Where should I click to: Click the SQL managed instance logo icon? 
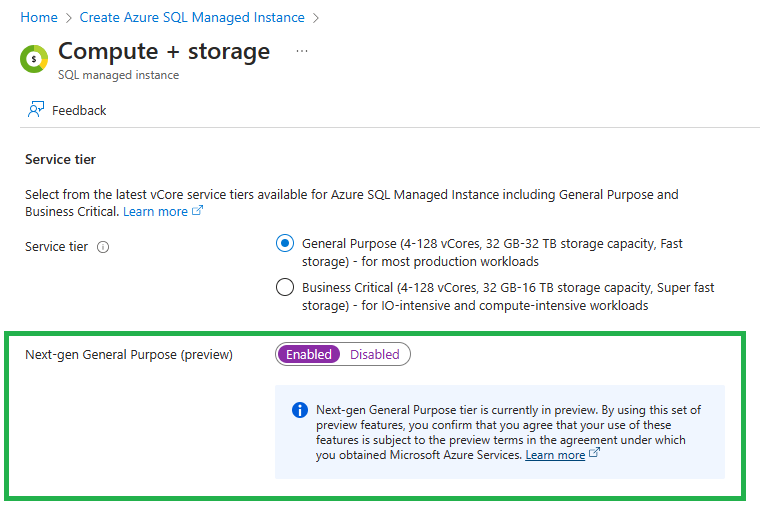click(34, 59)
